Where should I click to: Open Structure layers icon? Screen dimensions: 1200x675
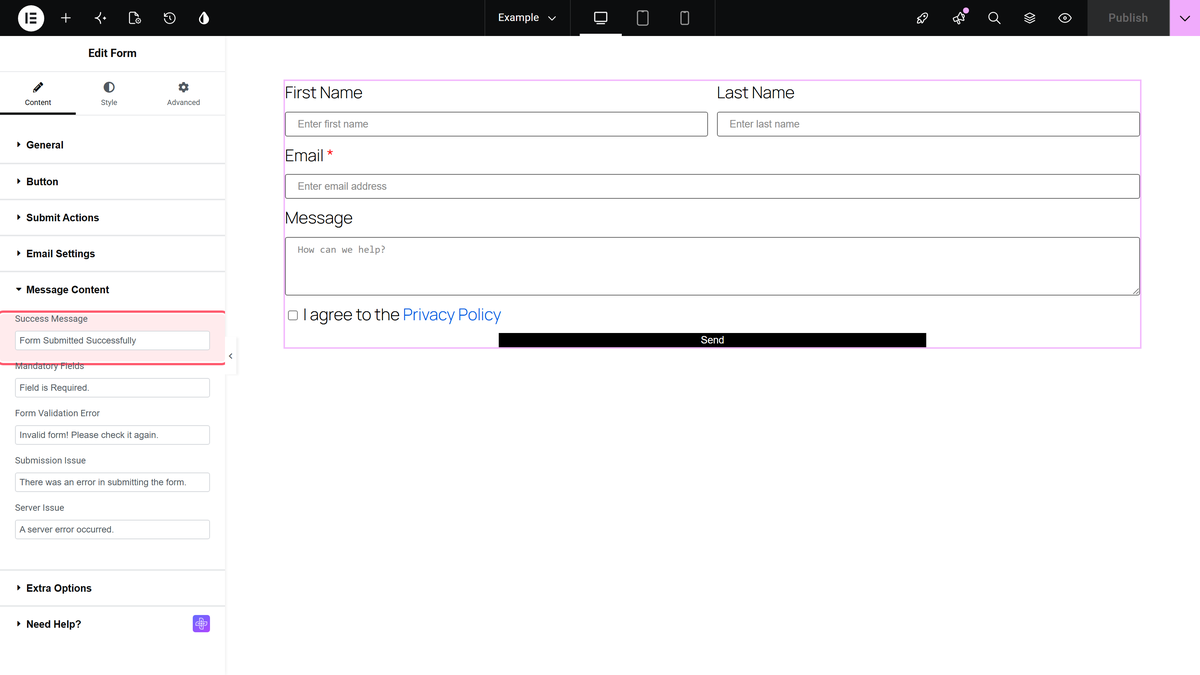click(1030, 18)
